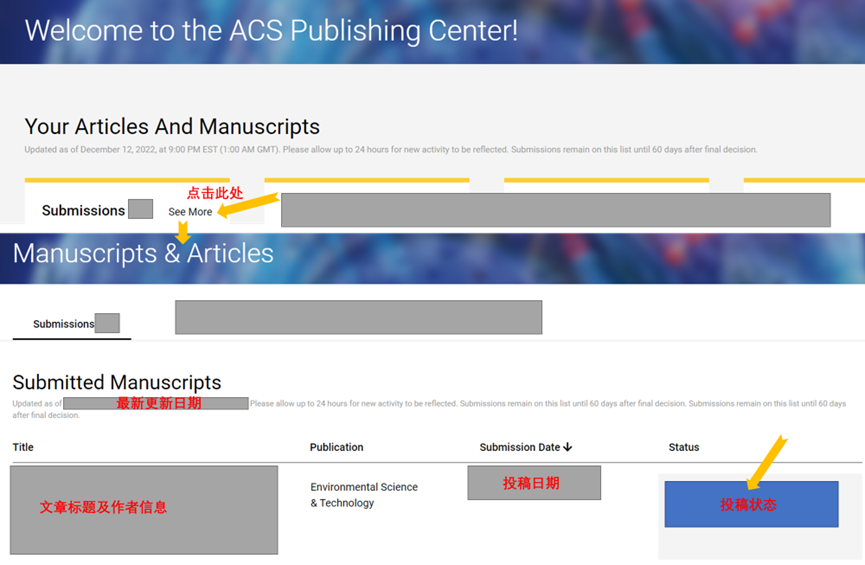Select the upper Submissions tab under Your Articles

(83, 211)
